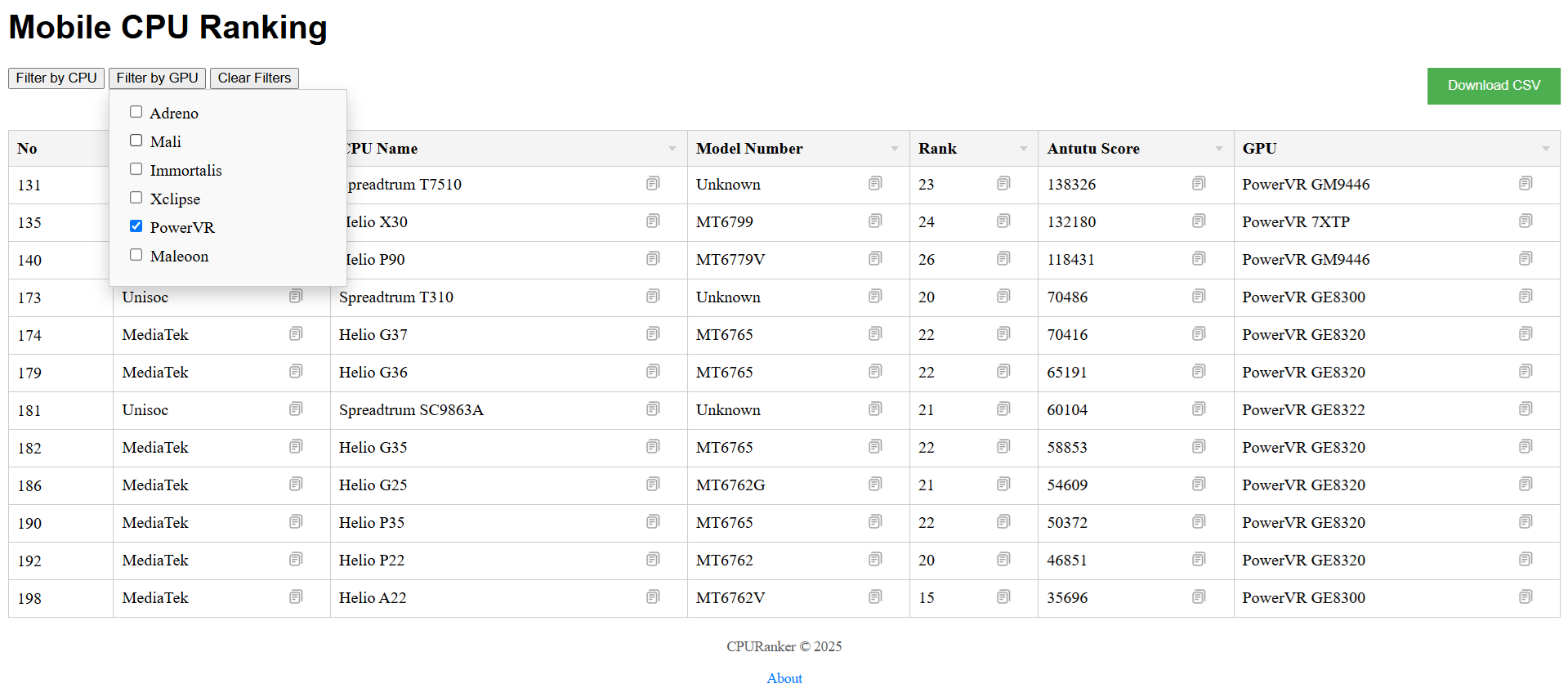This screenshot has height=697, width=1568.
Task: Copy the rank 23 in the Spreadtrum T7510 row
Action: (1003, 184)
